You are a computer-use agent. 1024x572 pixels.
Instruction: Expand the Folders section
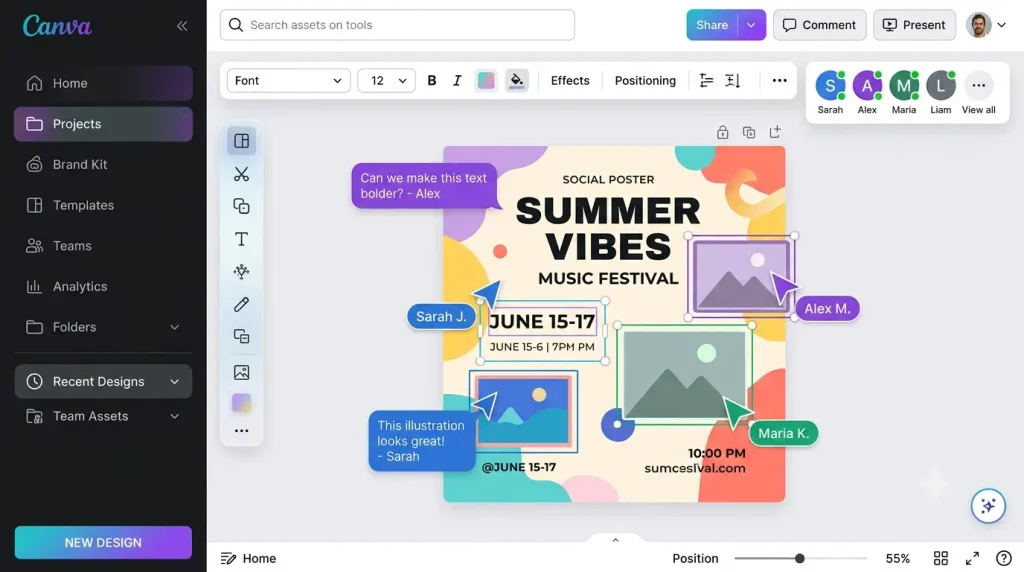[174, 327]
